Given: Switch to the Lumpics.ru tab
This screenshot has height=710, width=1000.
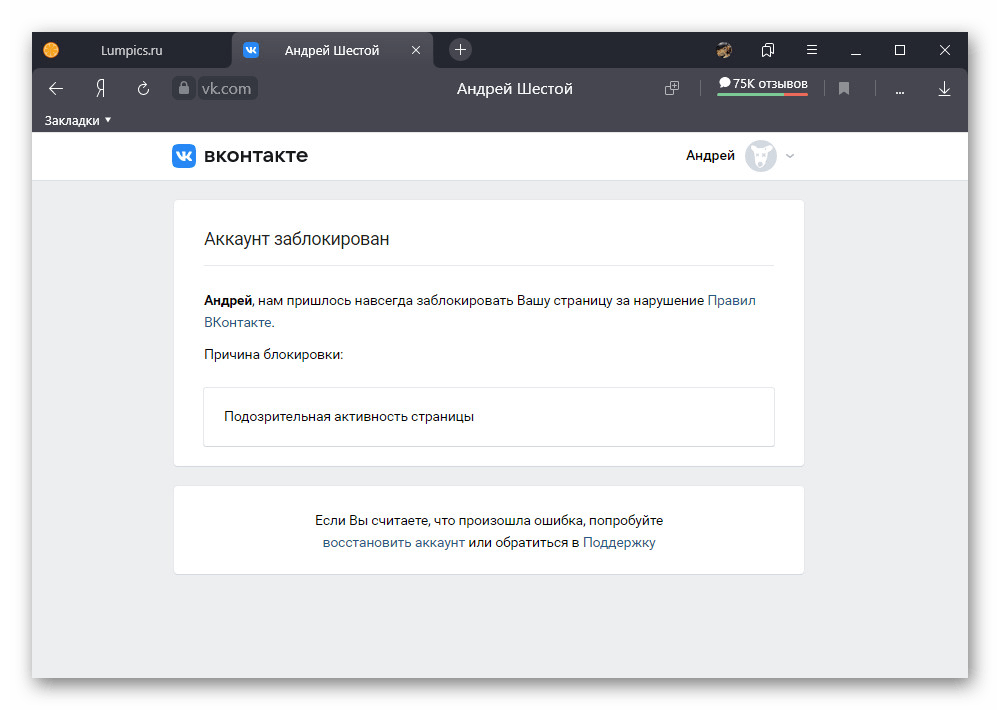Looking at the screenshot, I should (x=131, y=50).
